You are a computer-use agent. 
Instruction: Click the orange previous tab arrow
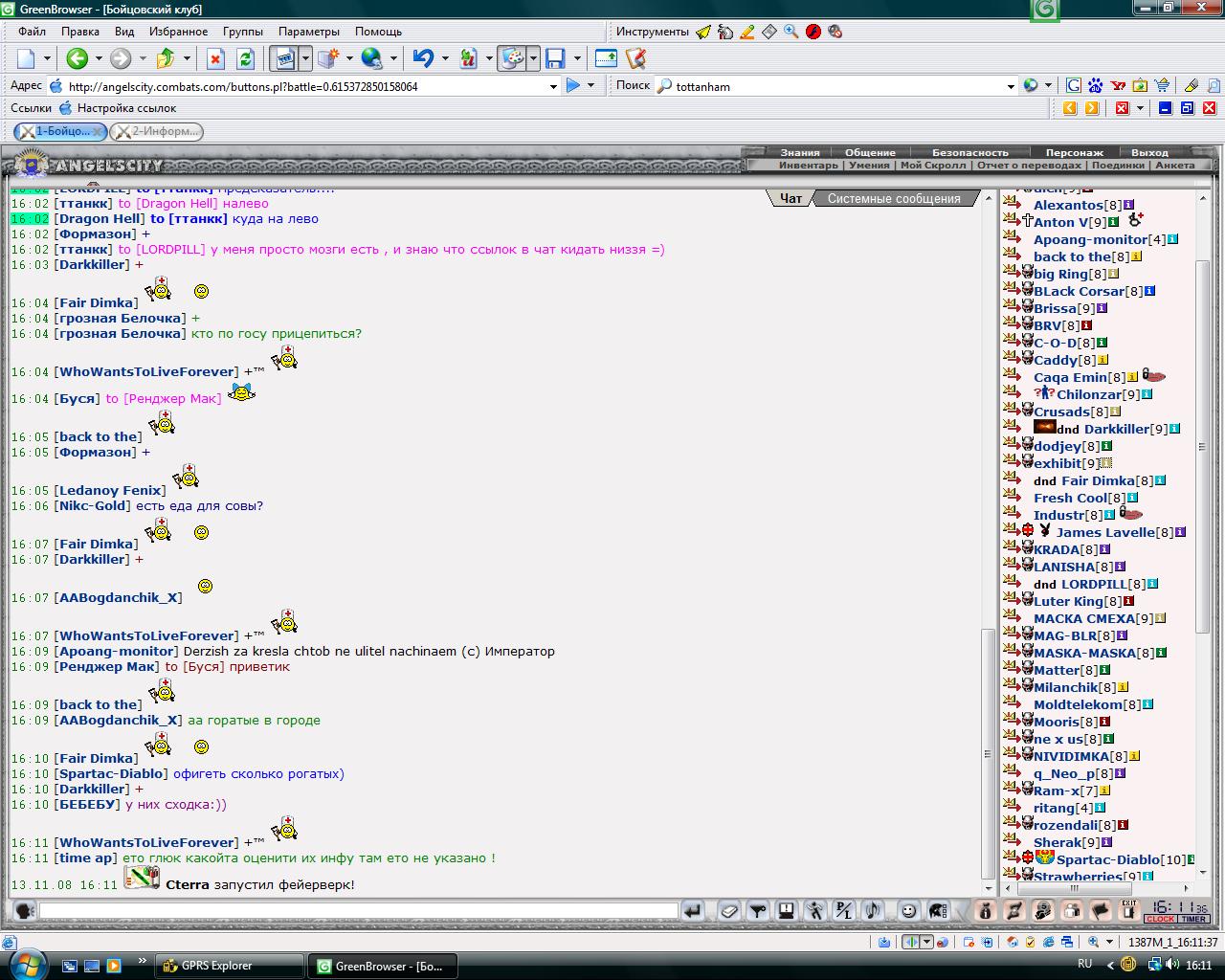tap(1070, 108)
